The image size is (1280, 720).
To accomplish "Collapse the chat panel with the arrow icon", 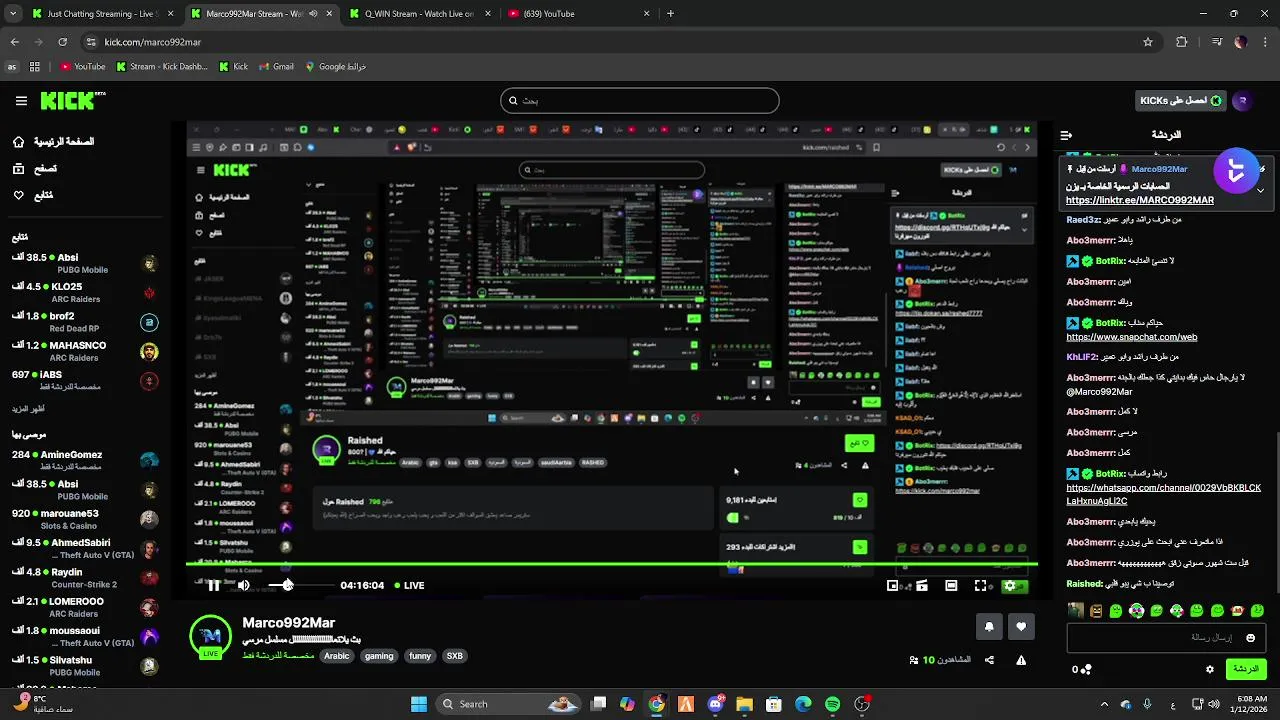I will [1066, 134].
